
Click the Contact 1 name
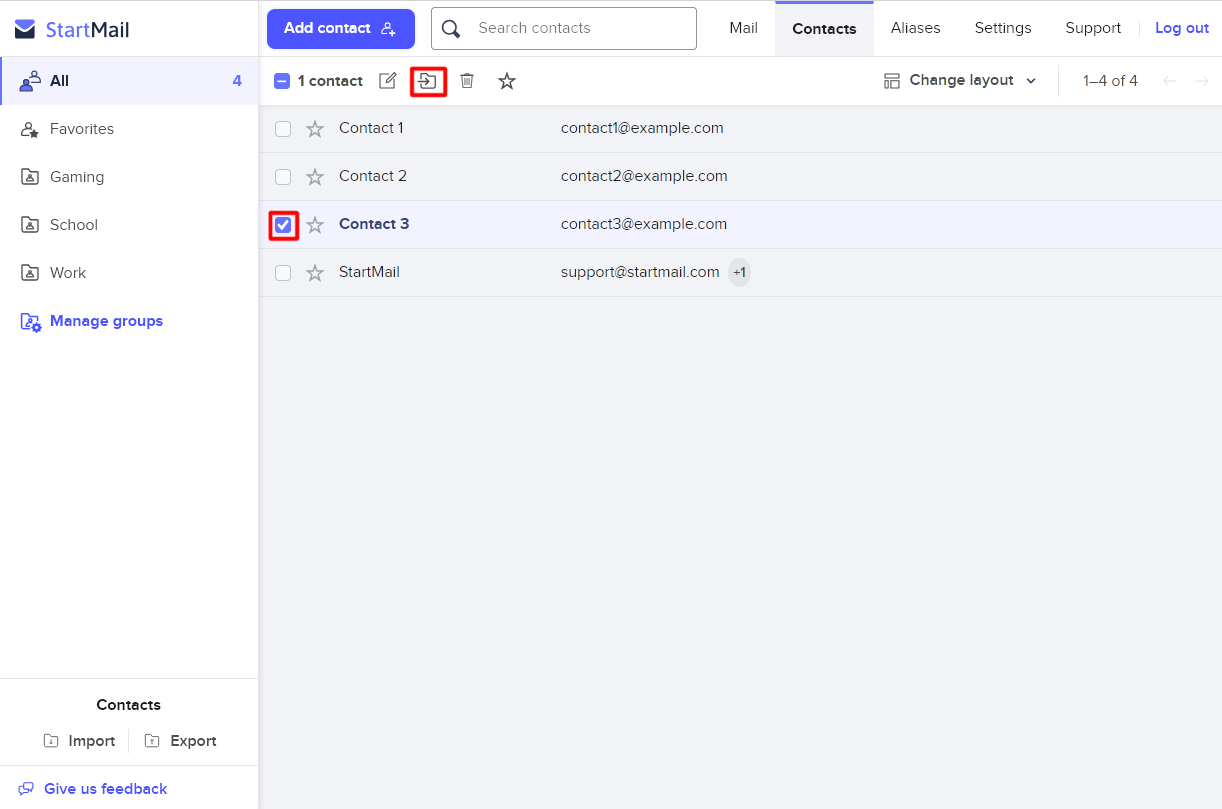point(371,128)
